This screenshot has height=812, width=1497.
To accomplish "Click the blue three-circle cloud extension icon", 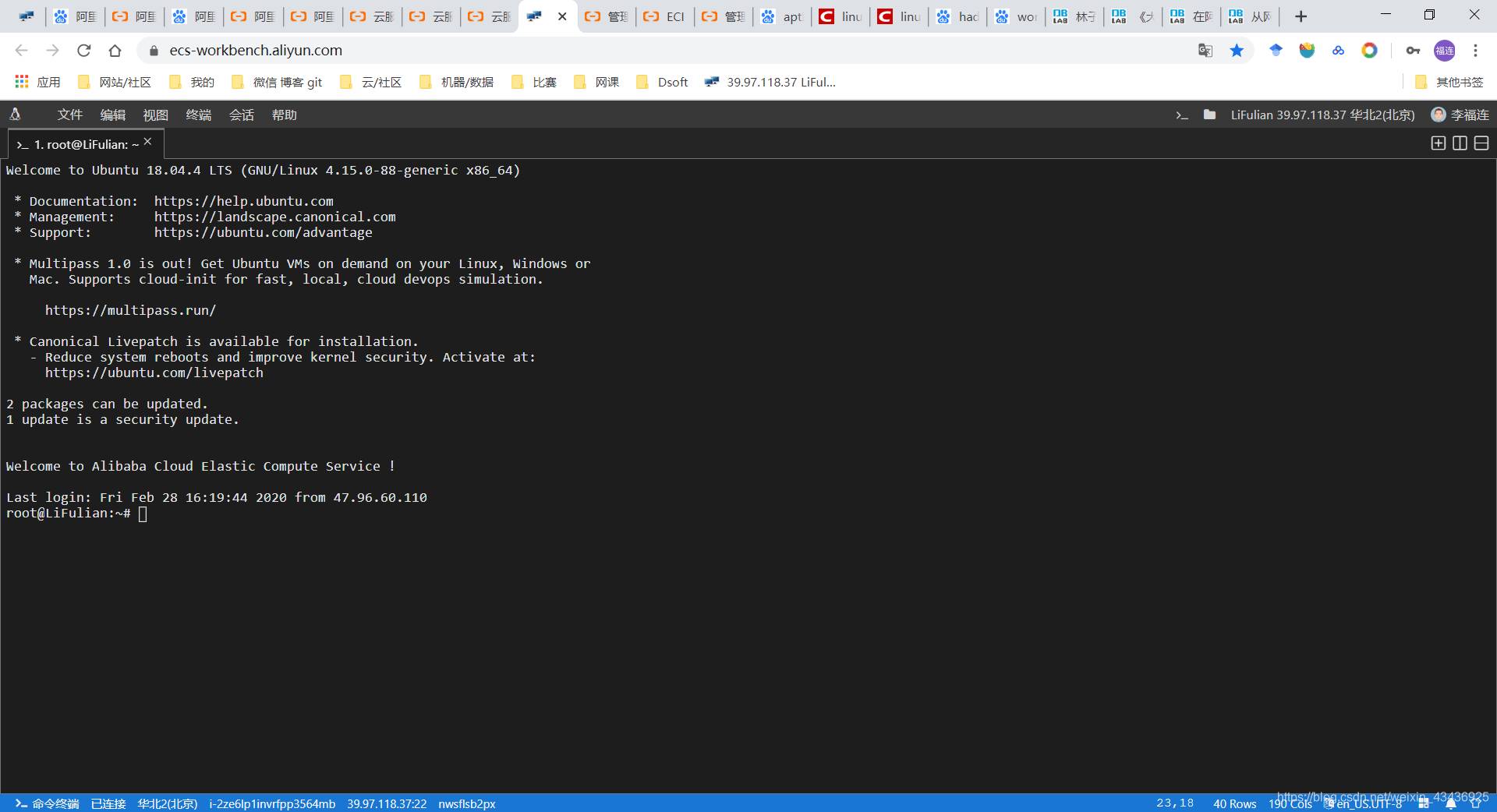I will [x=1338, y=51].
